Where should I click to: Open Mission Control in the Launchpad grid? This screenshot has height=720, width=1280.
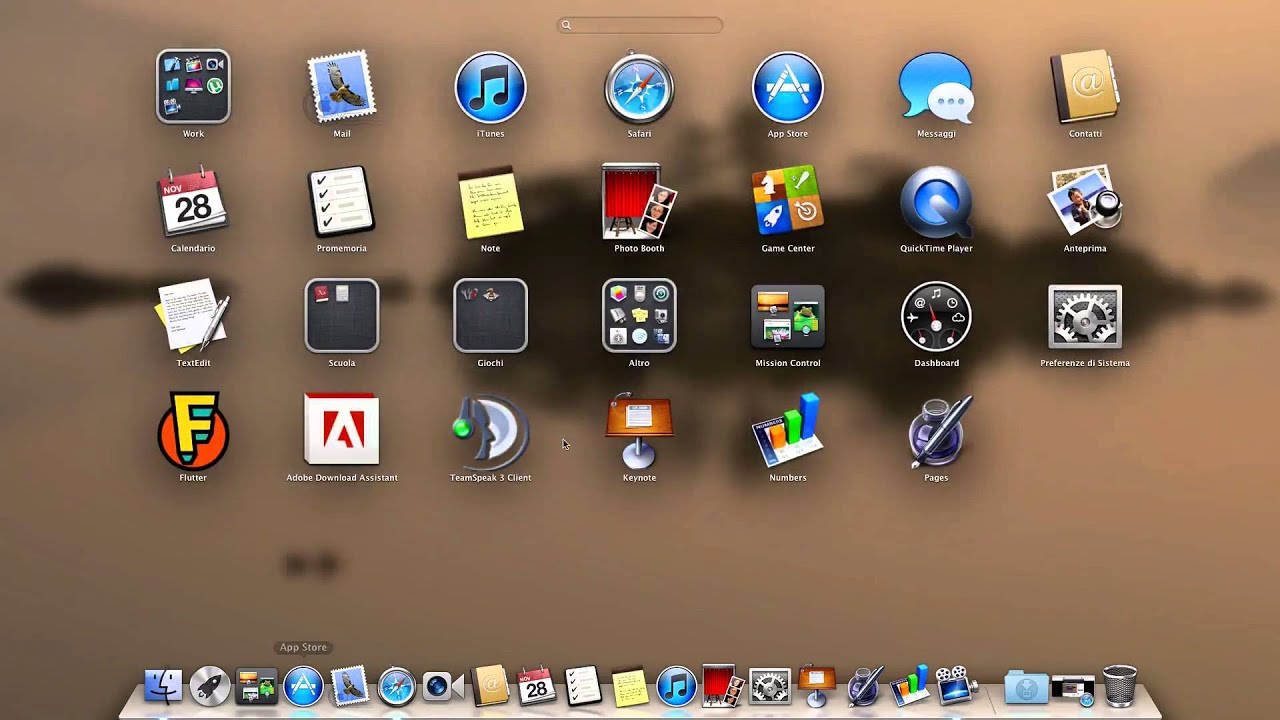pyautogui.click(x=788, y=317)
